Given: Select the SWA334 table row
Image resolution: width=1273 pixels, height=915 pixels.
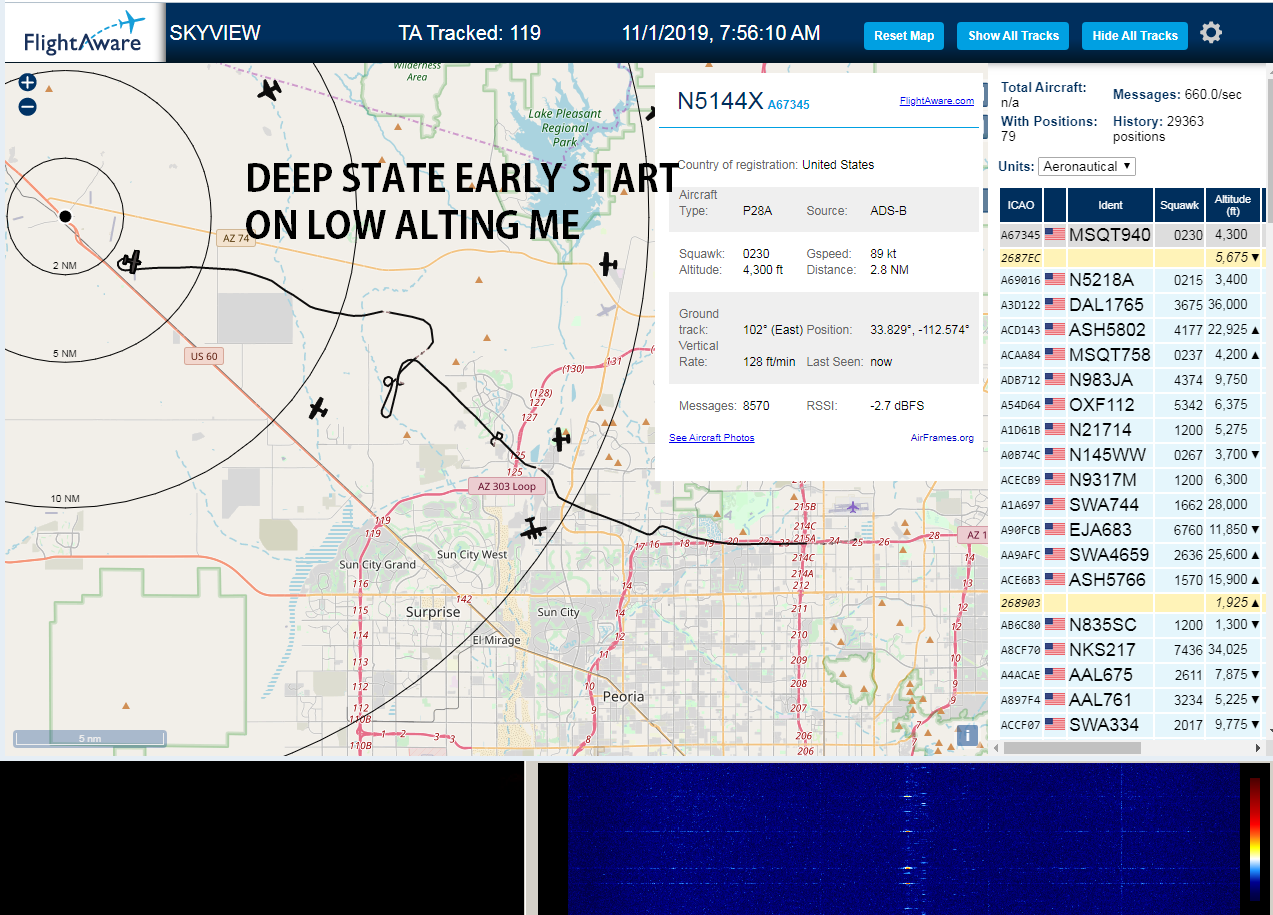Looking at the screenshot, I should pos(1131,725).
